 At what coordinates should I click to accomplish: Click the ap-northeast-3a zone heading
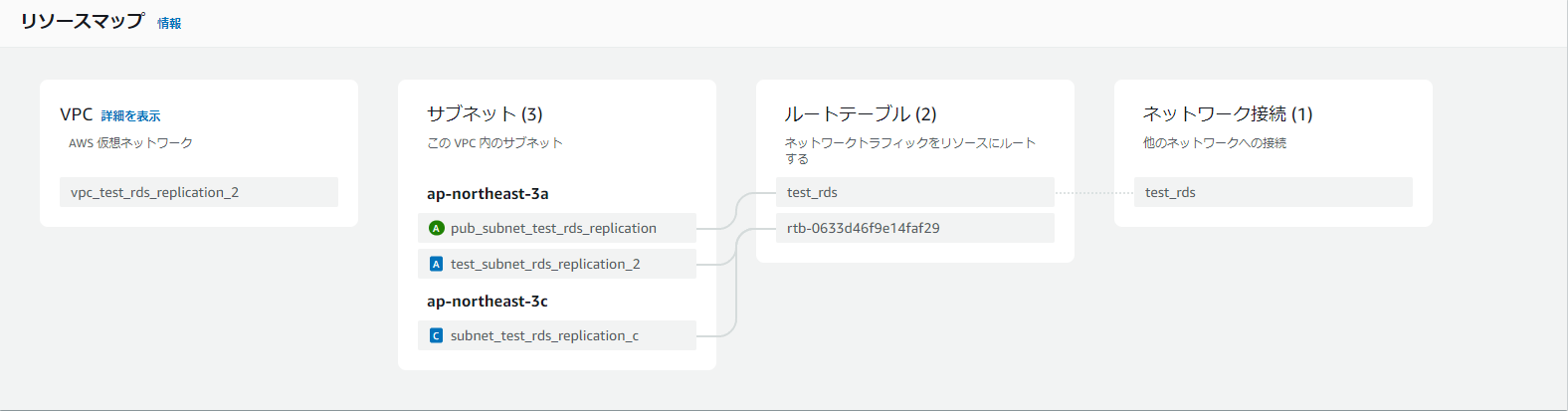point(488,194)
